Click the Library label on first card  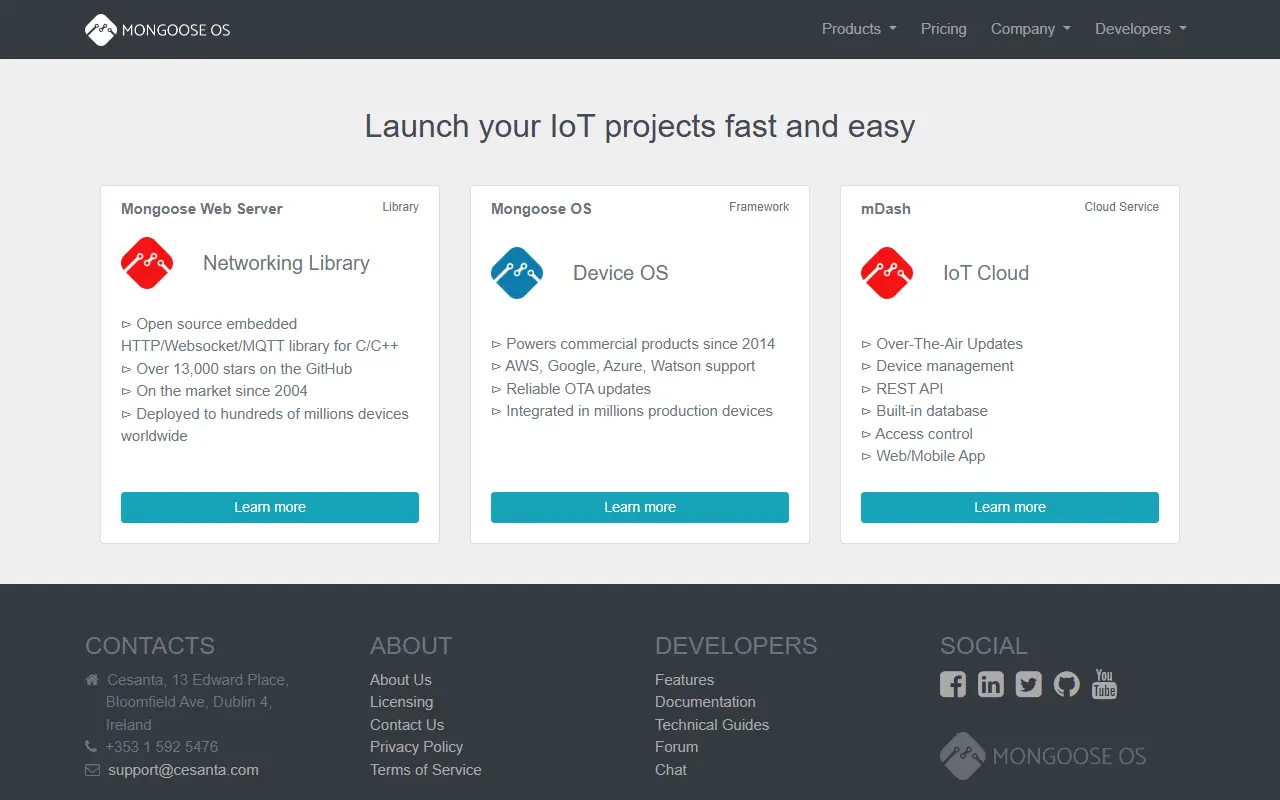[401, 207]
